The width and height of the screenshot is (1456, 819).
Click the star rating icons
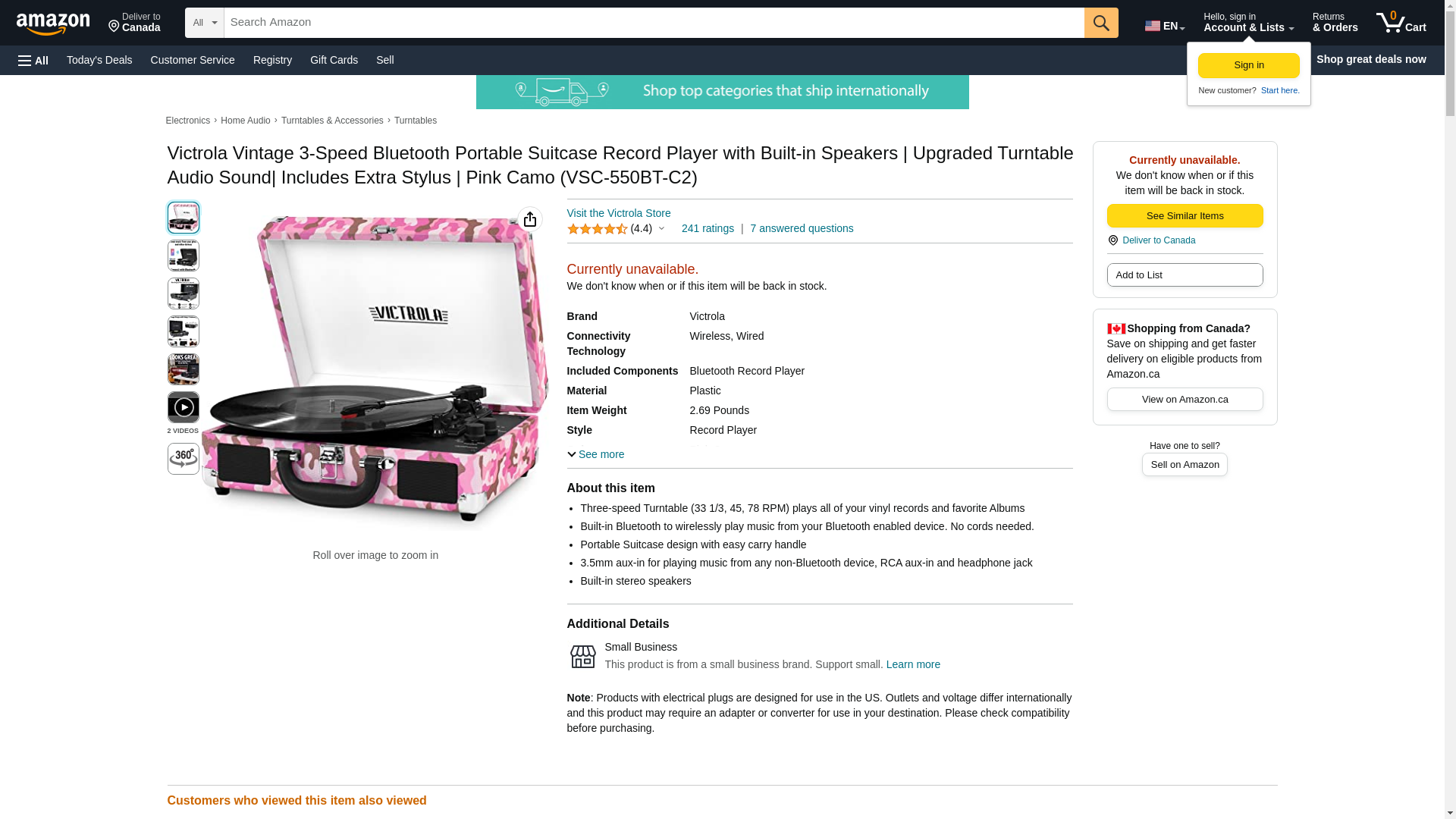[598, 228]
